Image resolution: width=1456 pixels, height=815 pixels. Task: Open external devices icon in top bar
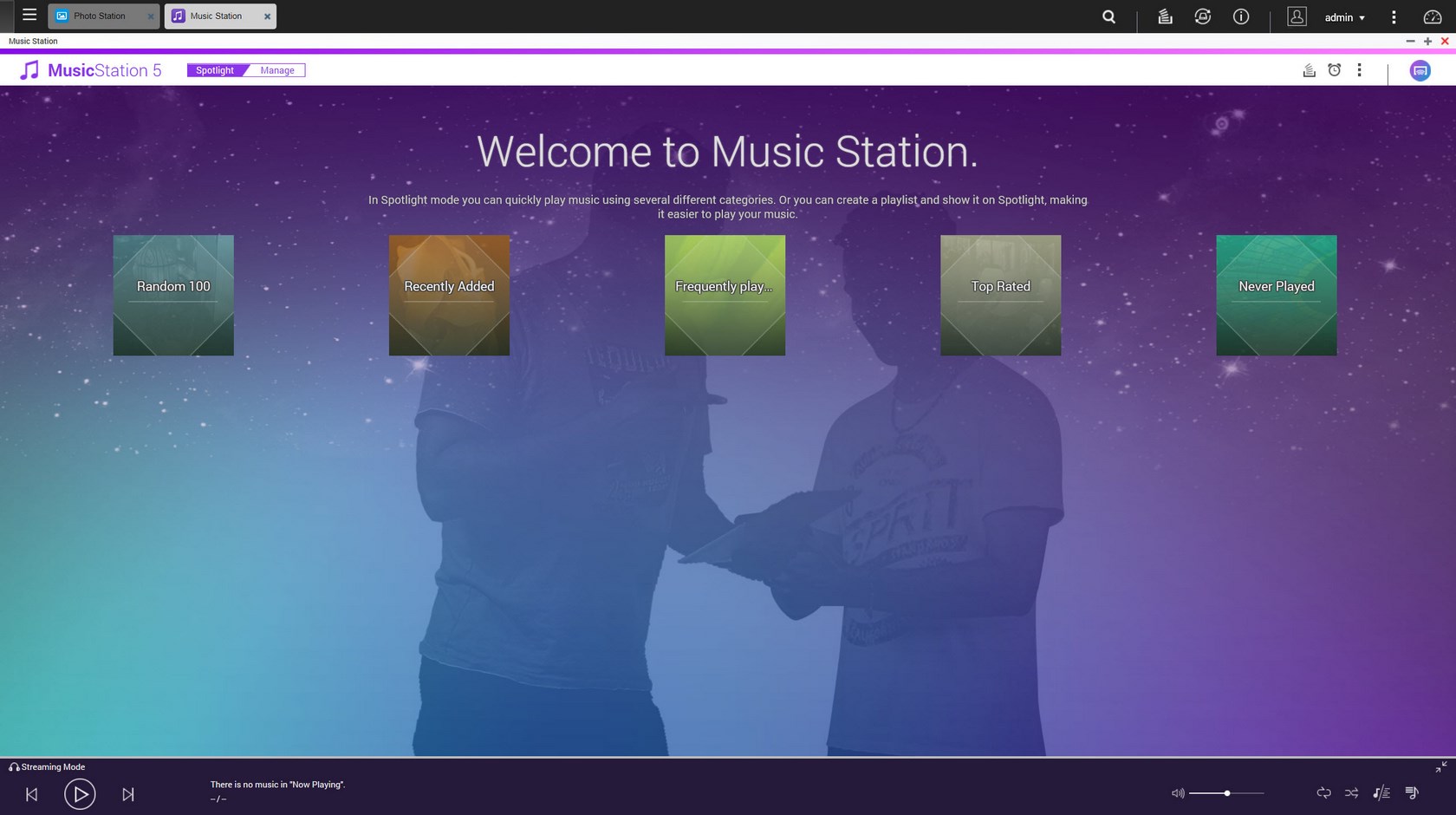(1203, 16)
